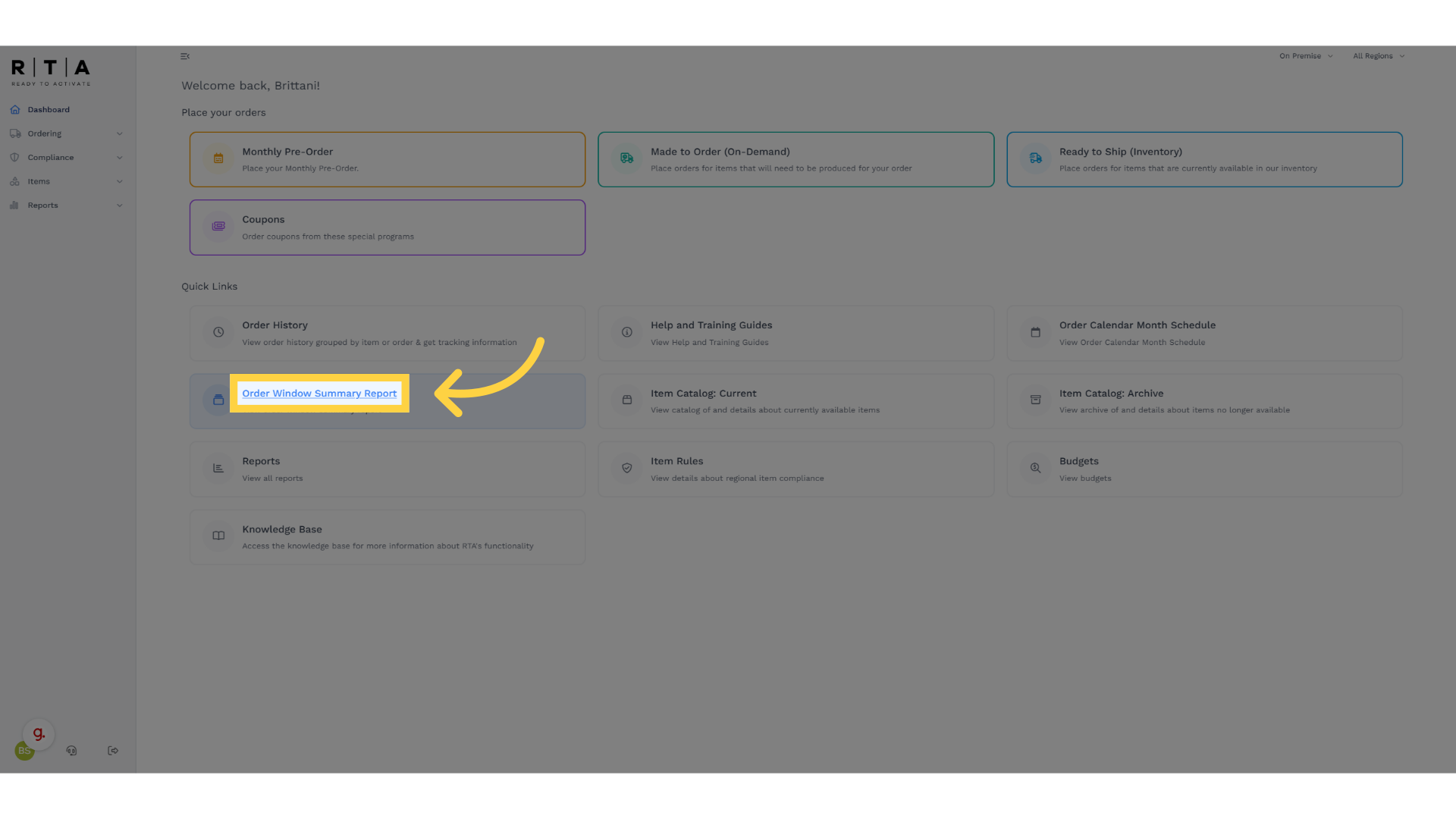Screen dimensions: 1456x819
Task: Open Ready to Ship (Inventory) card title
Action: pyautogui.click(x=1120, y=152)
